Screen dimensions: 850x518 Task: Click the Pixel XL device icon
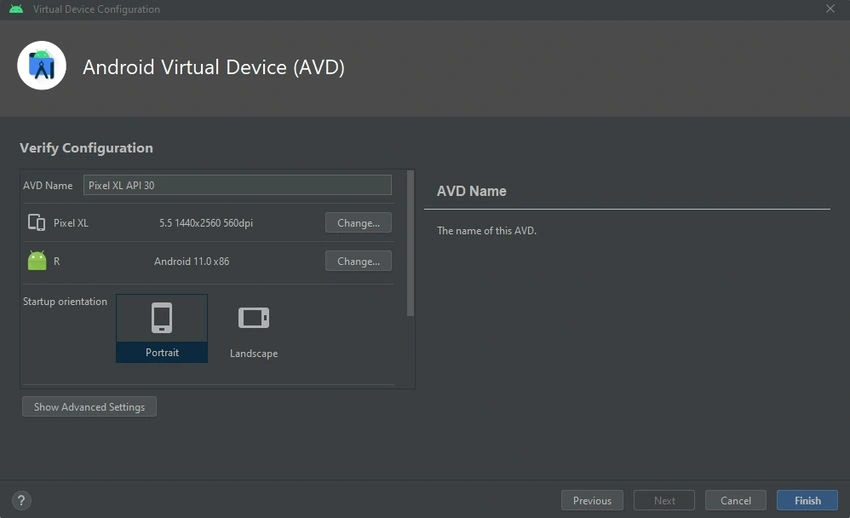pyautogui.click(x=36, y=223)
